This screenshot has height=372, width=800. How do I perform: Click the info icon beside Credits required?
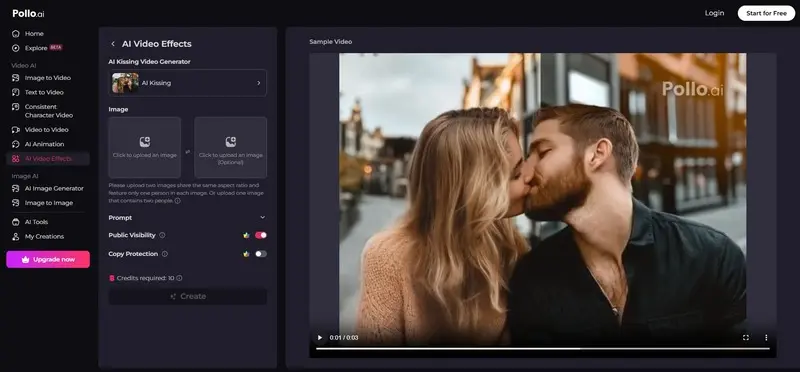tap(179, 278)
